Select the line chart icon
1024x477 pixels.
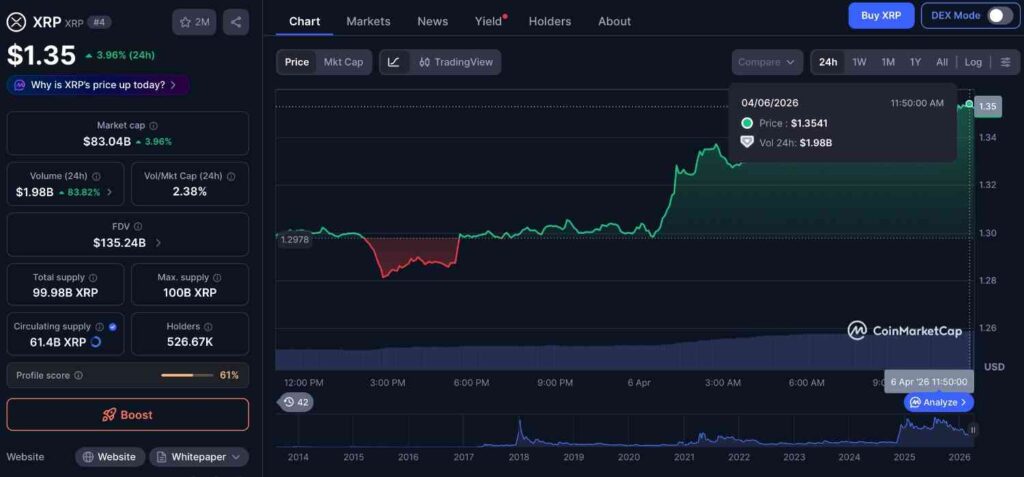click(x=394, y=62)
